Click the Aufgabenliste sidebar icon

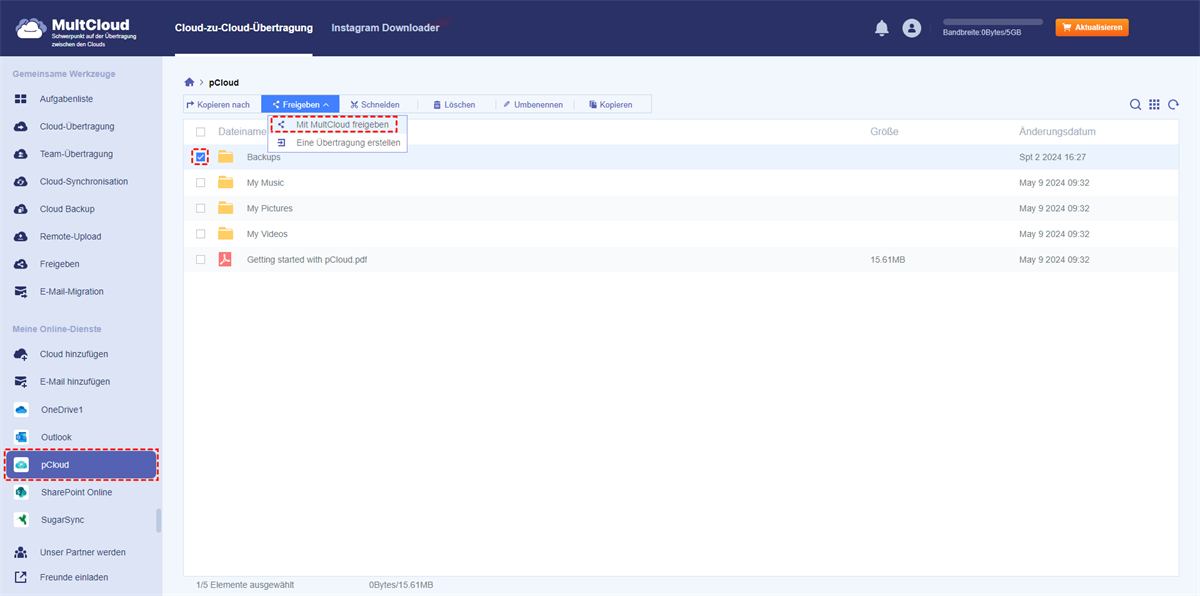pos(21,99)
